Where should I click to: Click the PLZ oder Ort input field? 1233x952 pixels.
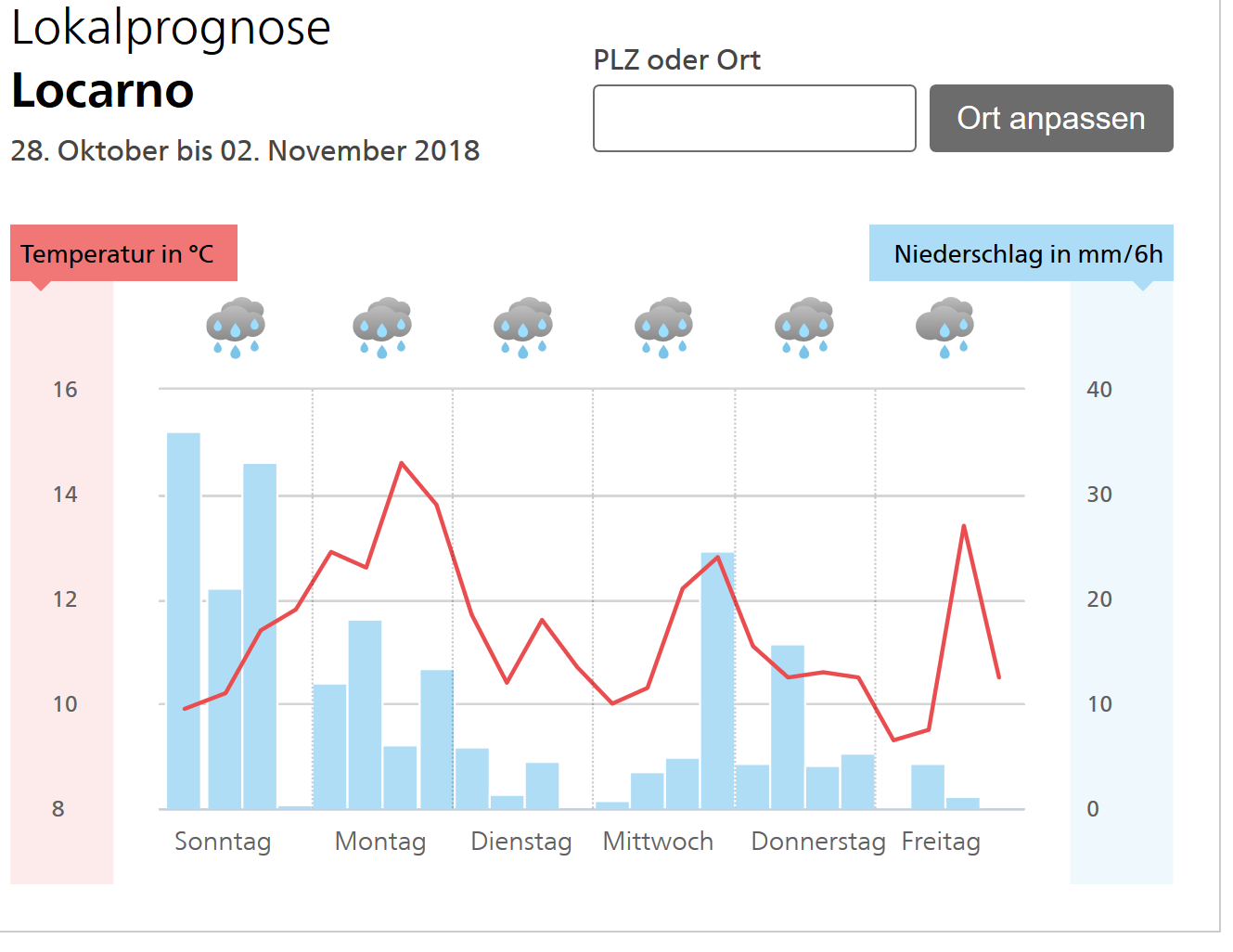click(x=754, y=119)
